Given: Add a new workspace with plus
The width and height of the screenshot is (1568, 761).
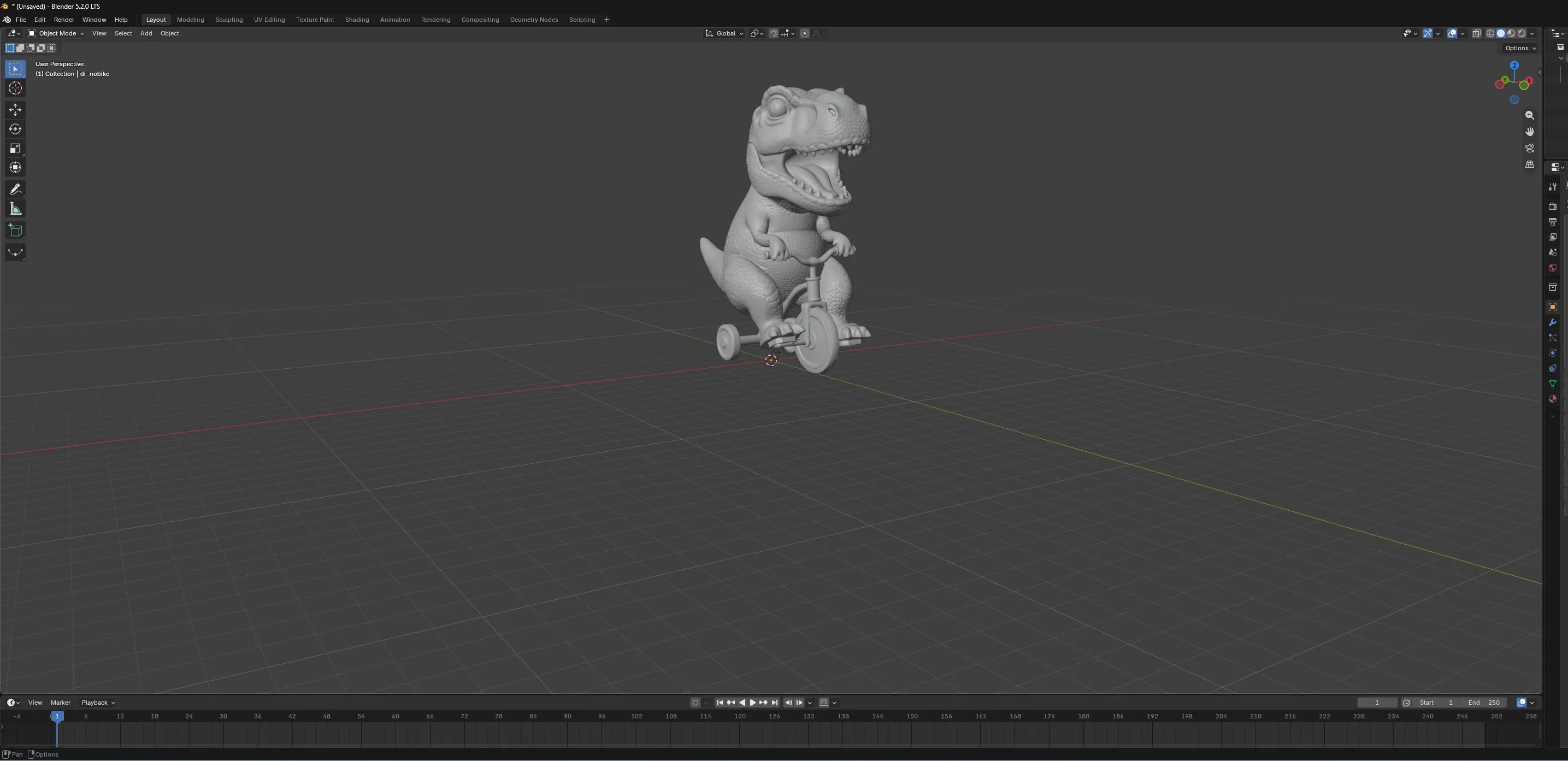Looking at the screenshot, I should click(606, 20).
